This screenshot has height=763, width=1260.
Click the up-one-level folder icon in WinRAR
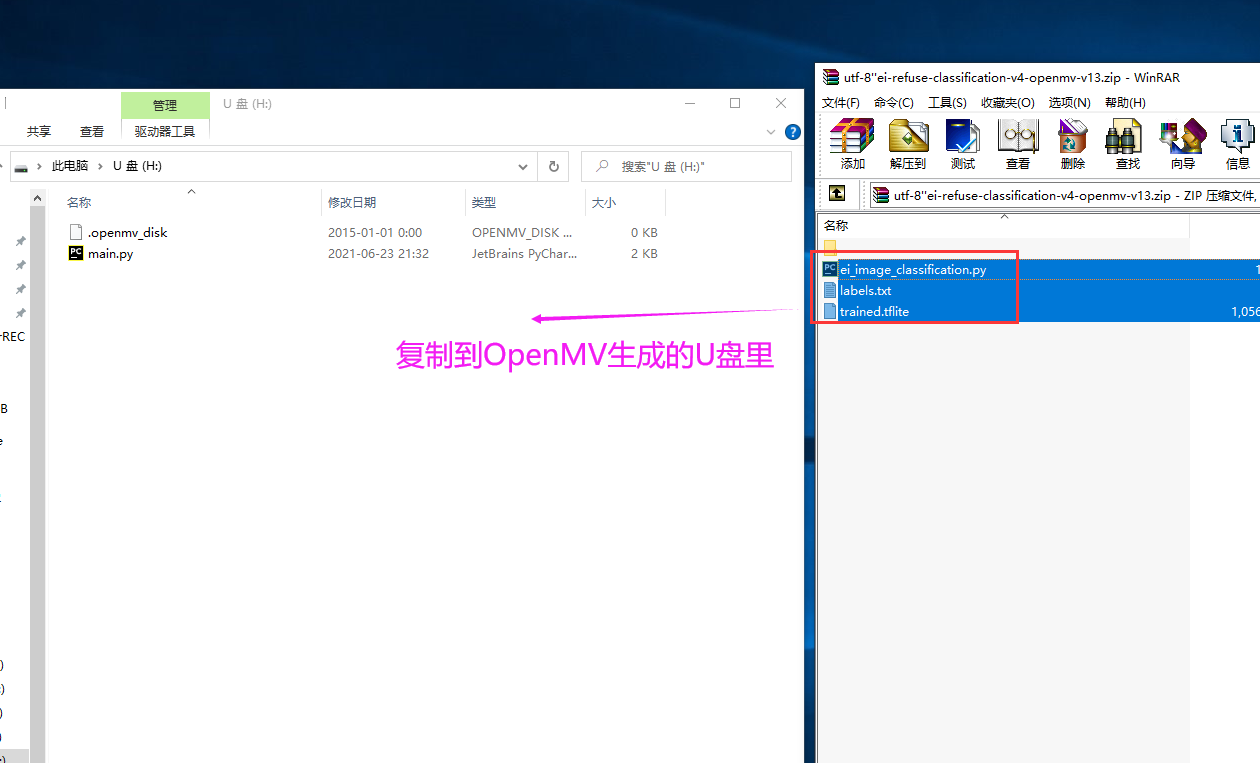(x=841, y=194)
